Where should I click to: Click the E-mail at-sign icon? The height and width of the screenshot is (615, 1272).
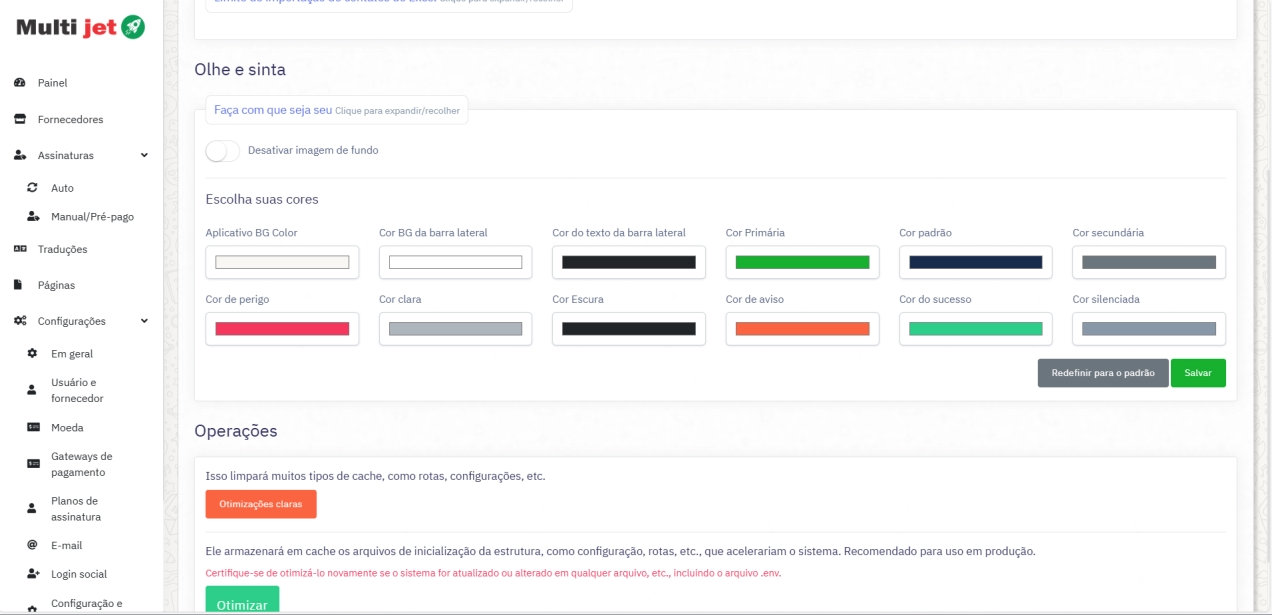click(32, 546)
